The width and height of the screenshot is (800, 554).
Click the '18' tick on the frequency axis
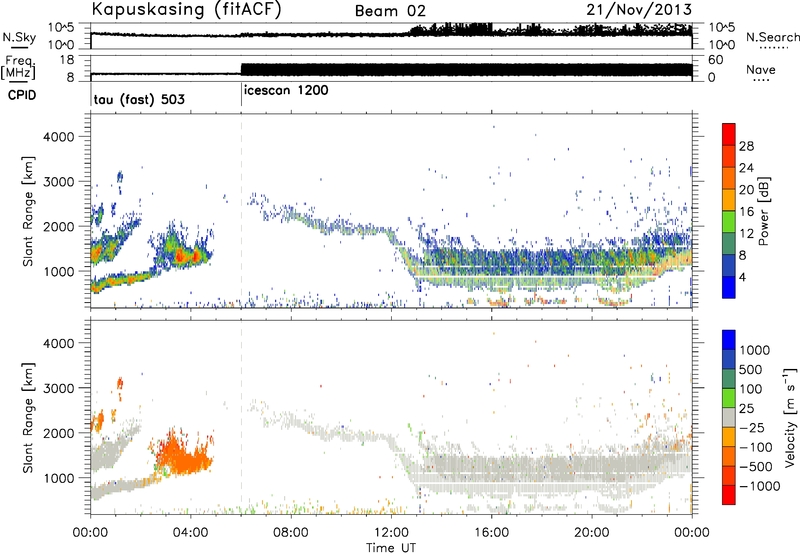(x=67, y=60)
